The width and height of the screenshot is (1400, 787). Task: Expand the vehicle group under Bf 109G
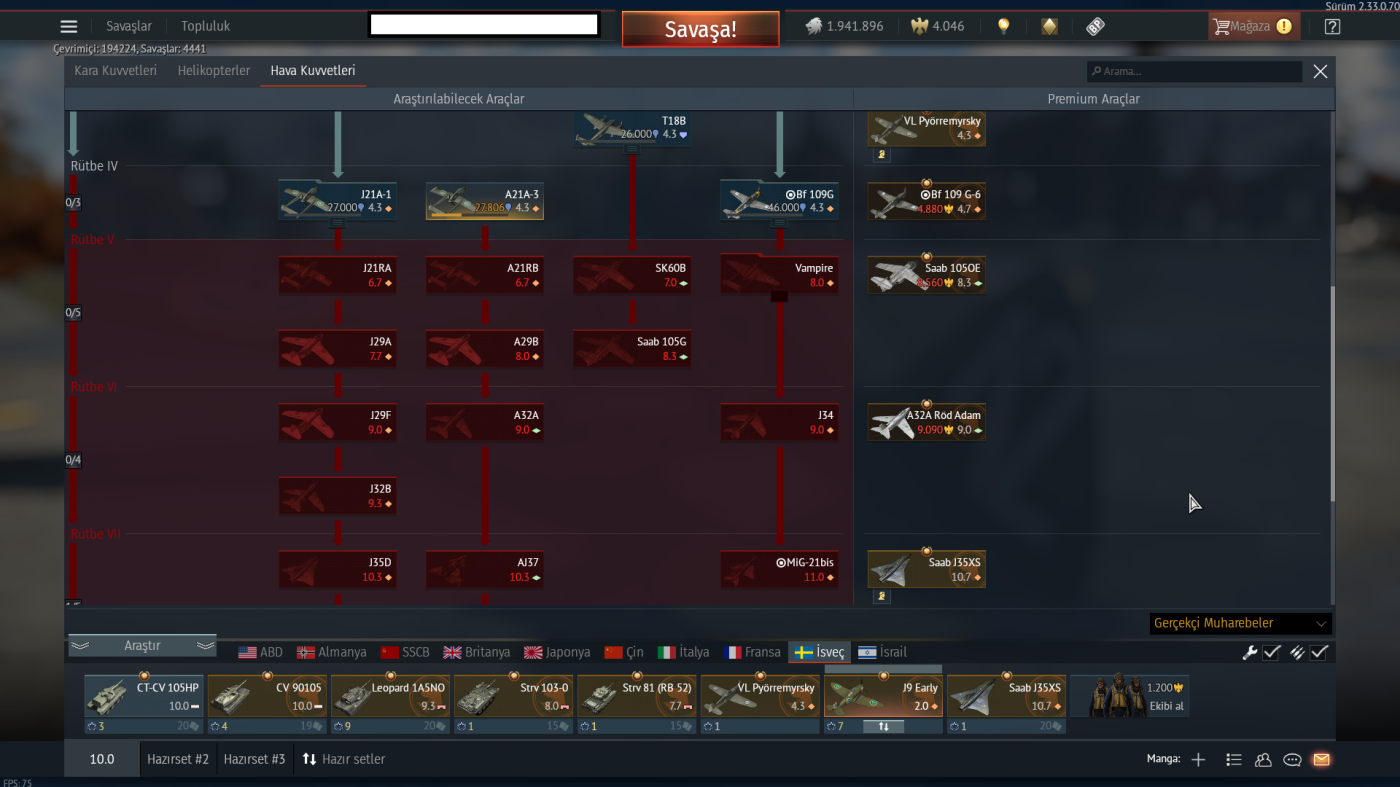(779, 224)
